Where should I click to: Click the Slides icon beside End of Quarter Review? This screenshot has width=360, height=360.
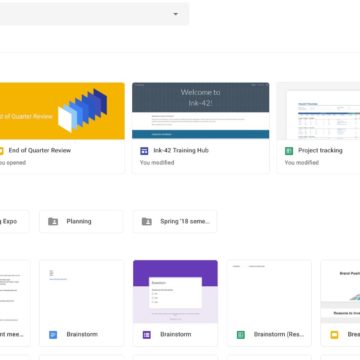(x=1, y=151)
